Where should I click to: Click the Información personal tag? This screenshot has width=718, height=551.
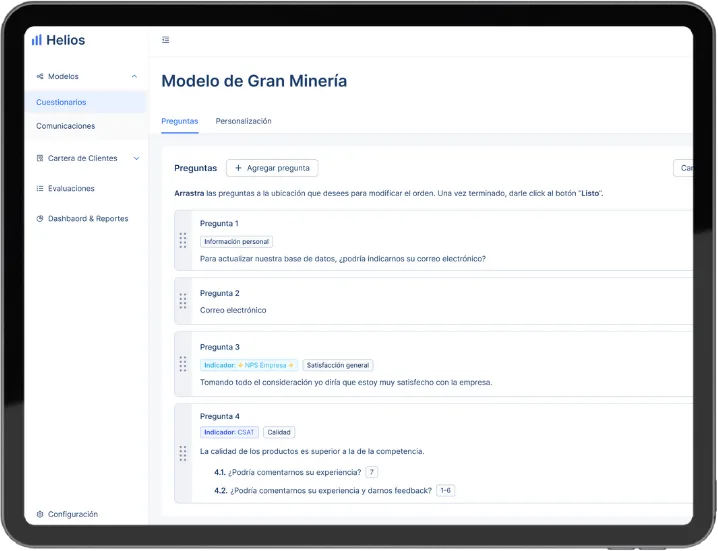[236, 241]
